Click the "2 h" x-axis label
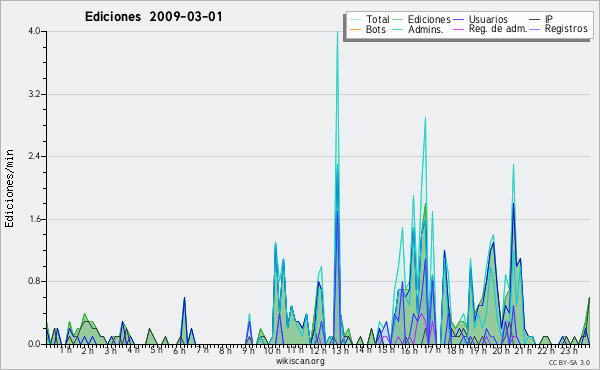The width and height of the screenshot is (600, 370). coord(88,350)
